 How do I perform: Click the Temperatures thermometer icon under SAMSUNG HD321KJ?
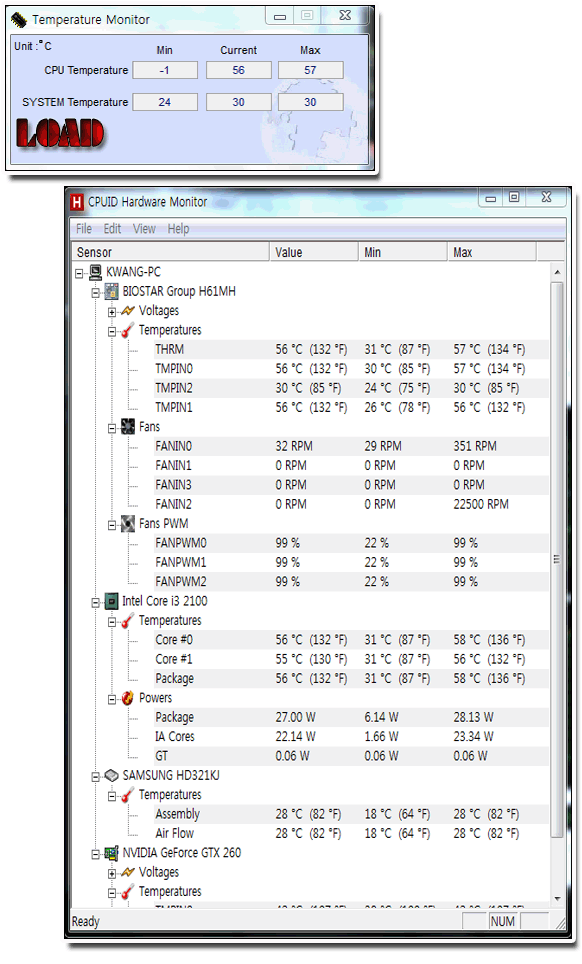click(128, 795)
